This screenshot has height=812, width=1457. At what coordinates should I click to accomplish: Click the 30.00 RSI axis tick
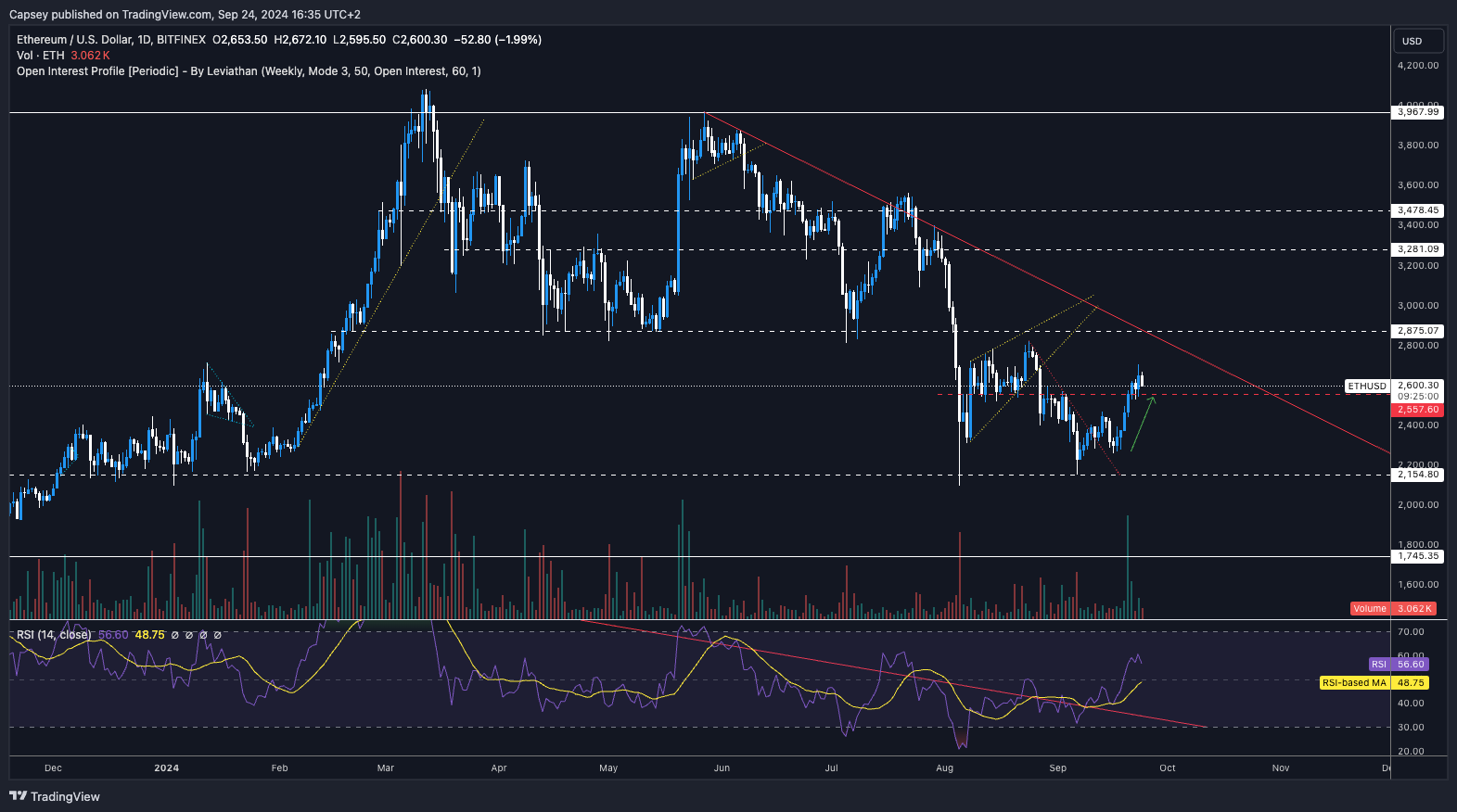[x=1411, y=728]
